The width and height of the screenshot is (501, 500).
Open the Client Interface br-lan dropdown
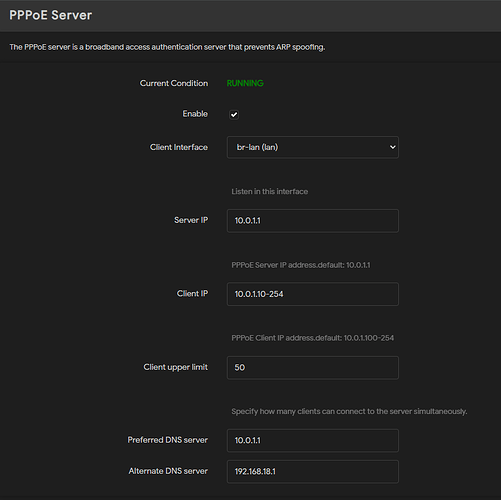(313, 147)
